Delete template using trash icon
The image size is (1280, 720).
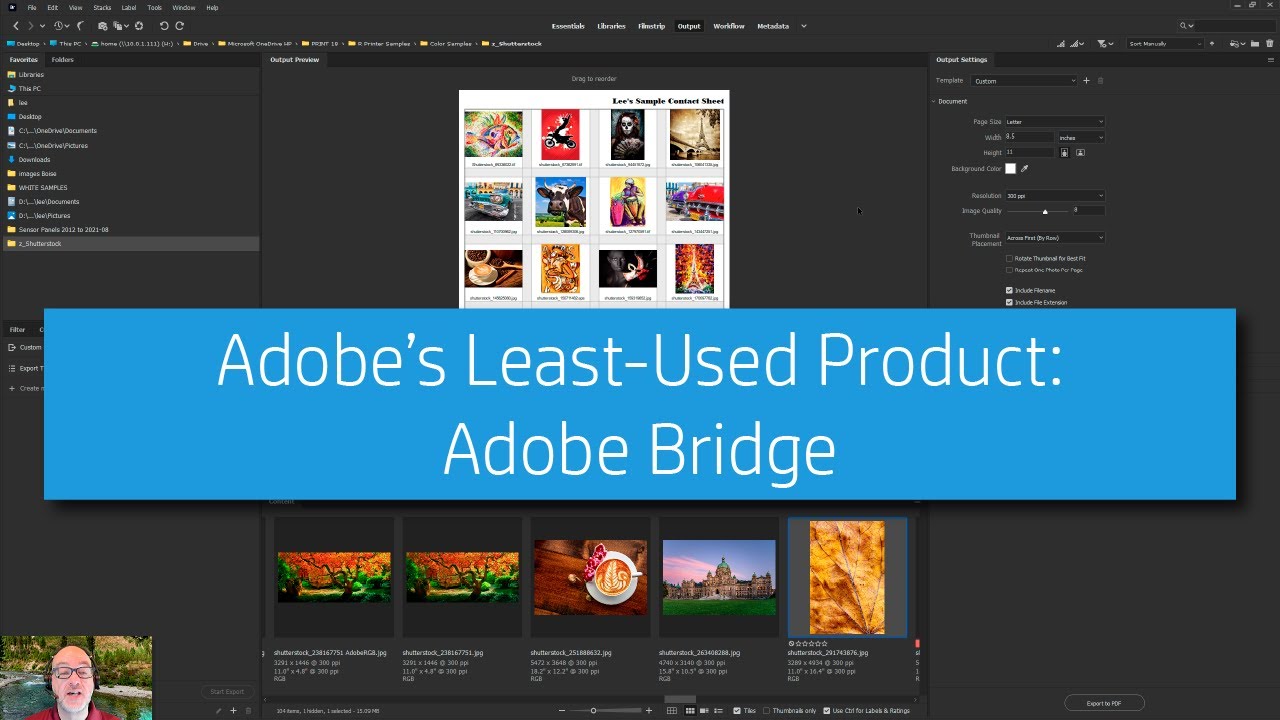[1100, 81]
